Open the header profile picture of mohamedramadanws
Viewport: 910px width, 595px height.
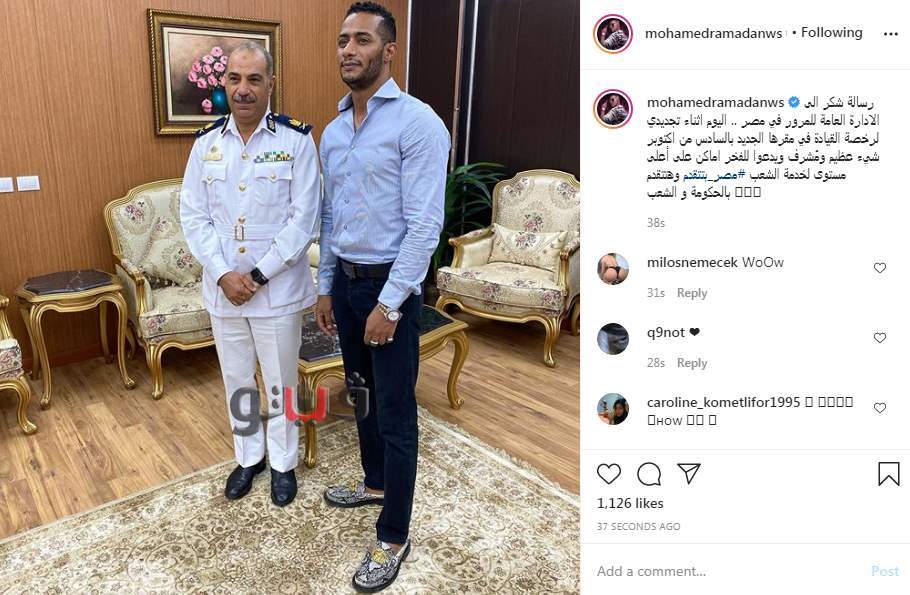(x=613, y=34)
